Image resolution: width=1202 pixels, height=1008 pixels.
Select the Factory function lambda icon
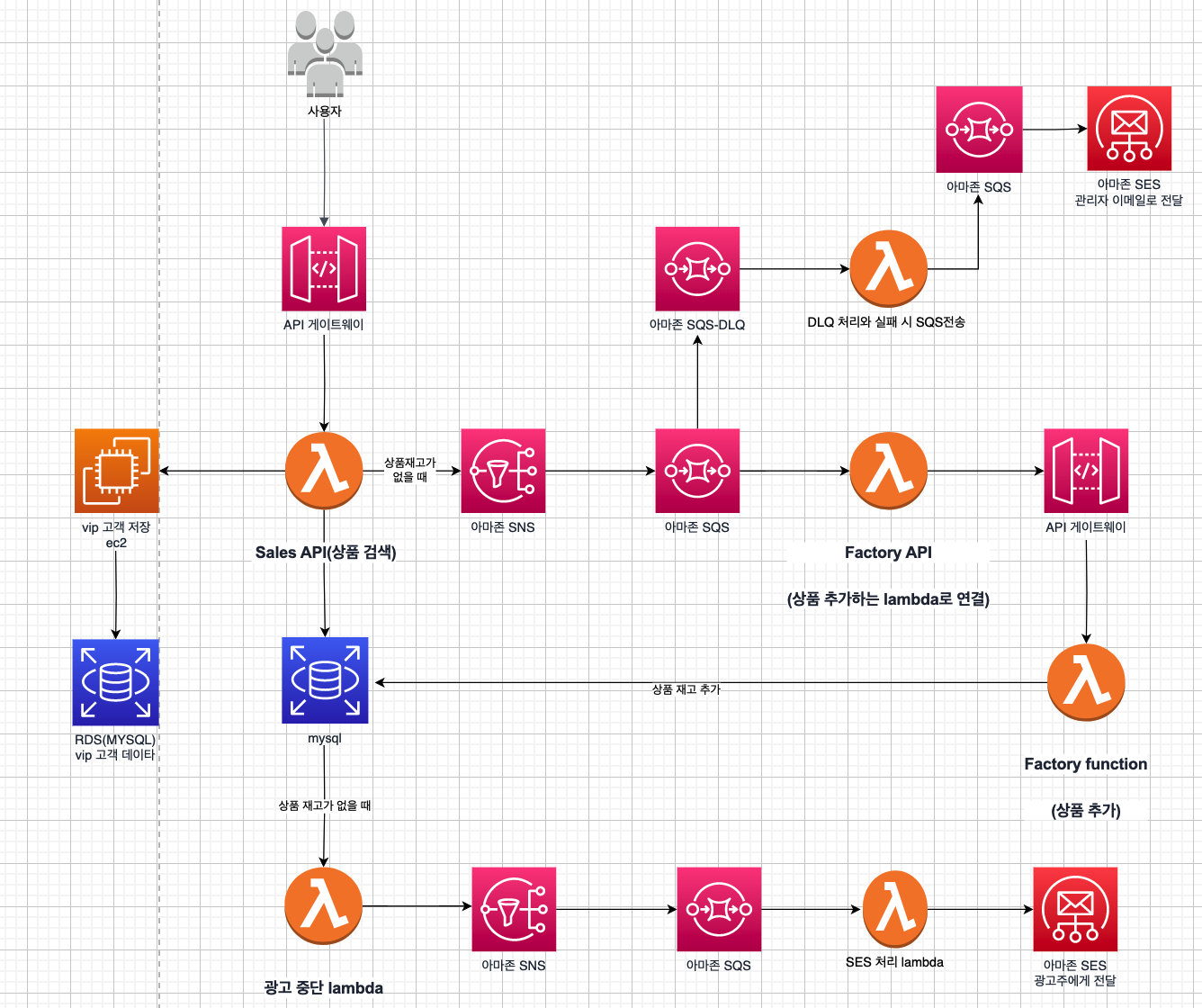1086,682
